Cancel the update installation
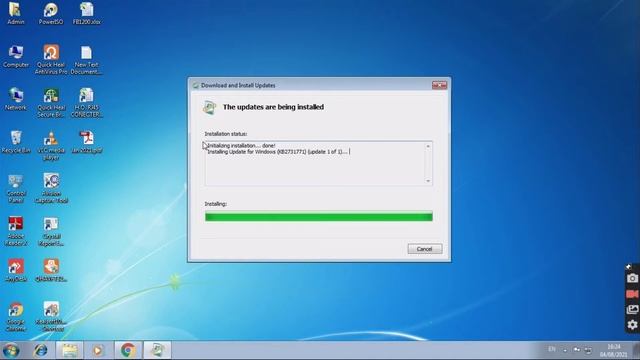The width and height of the screenshot is (640, 360). [x=424, y=249]
